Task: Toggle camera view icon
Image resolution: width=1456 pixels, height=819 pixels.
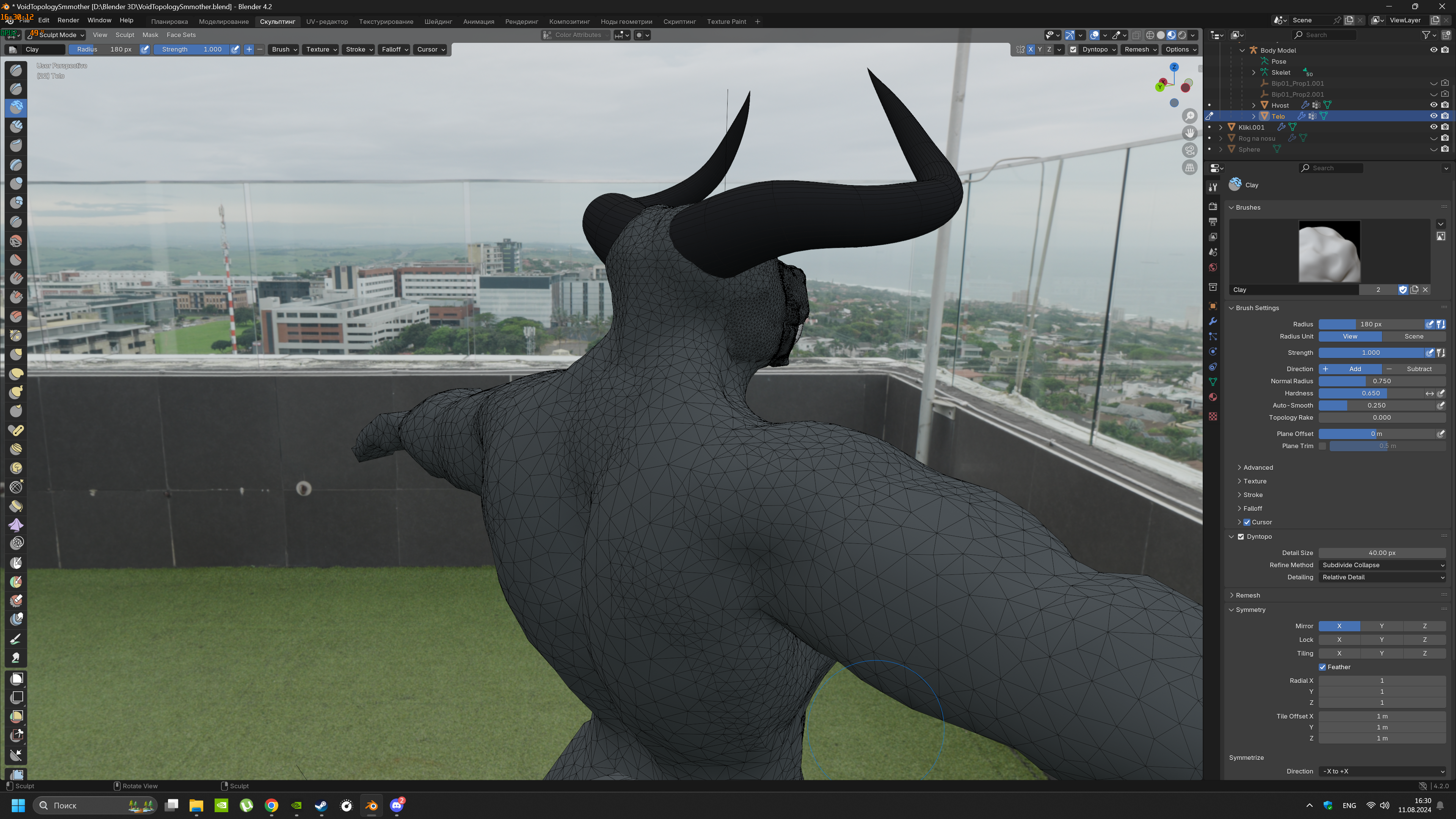Action: click(1190, 151)
